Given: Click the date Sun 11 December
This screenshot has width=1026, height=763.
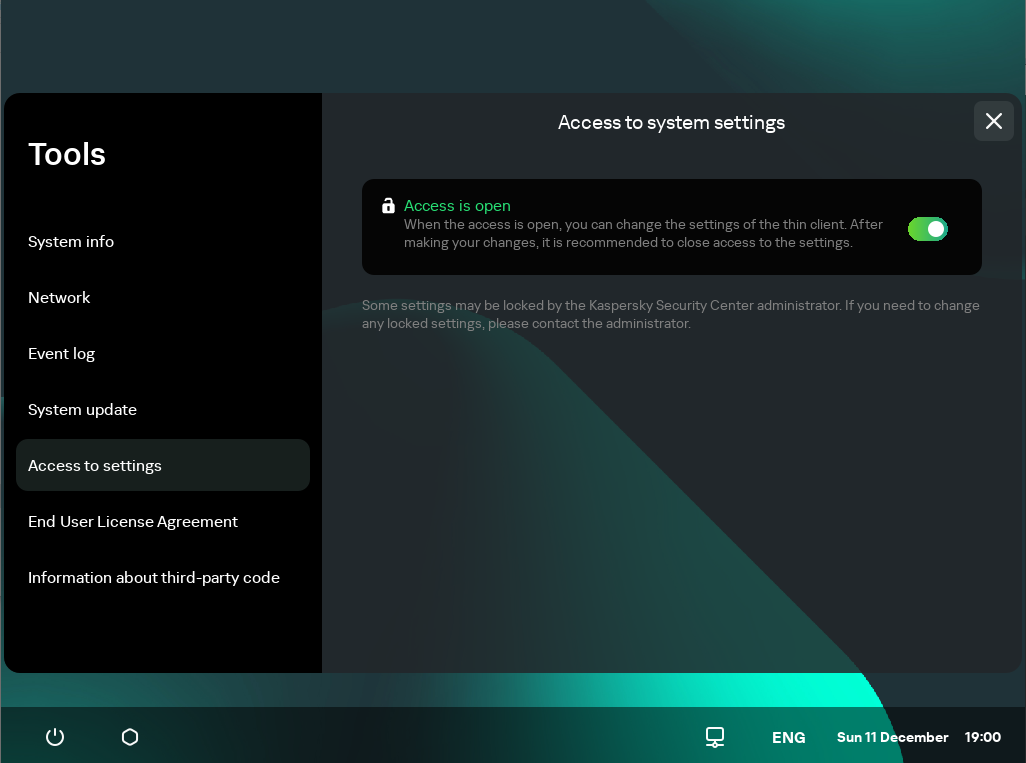Looking at the screenshot, I should point(892,737).
